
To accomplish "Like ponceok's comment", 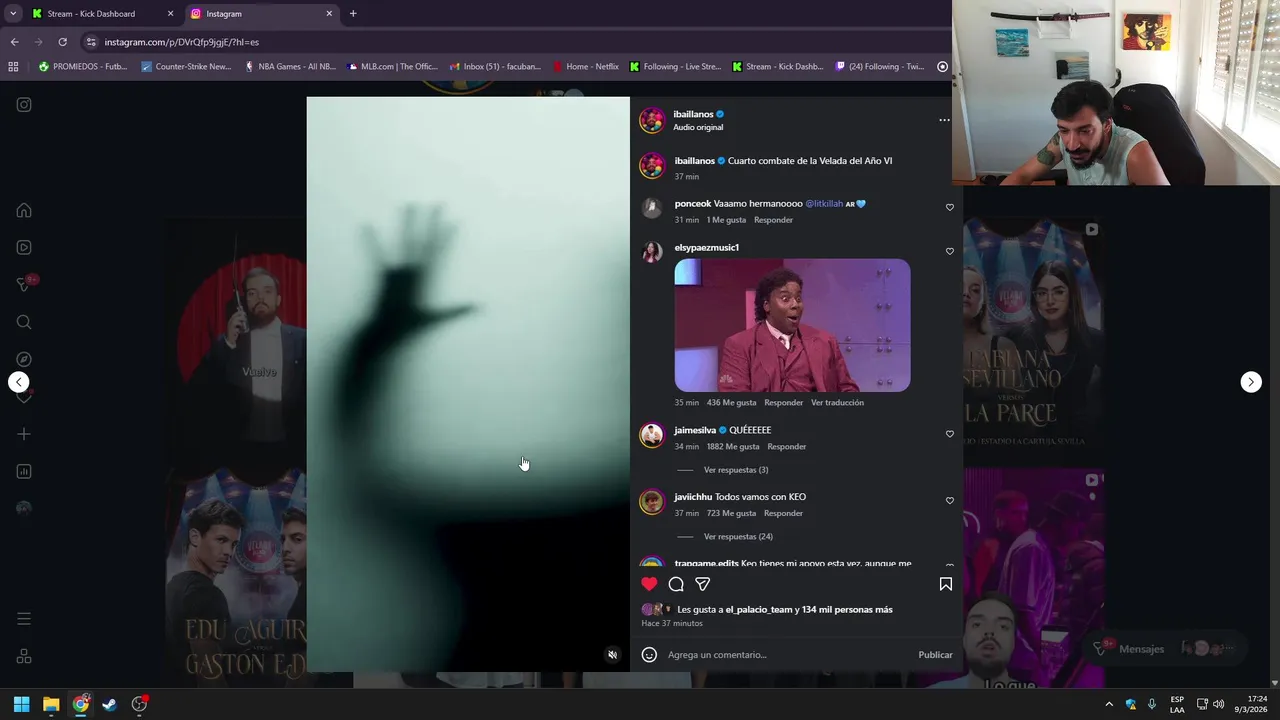I will (950, 207).
